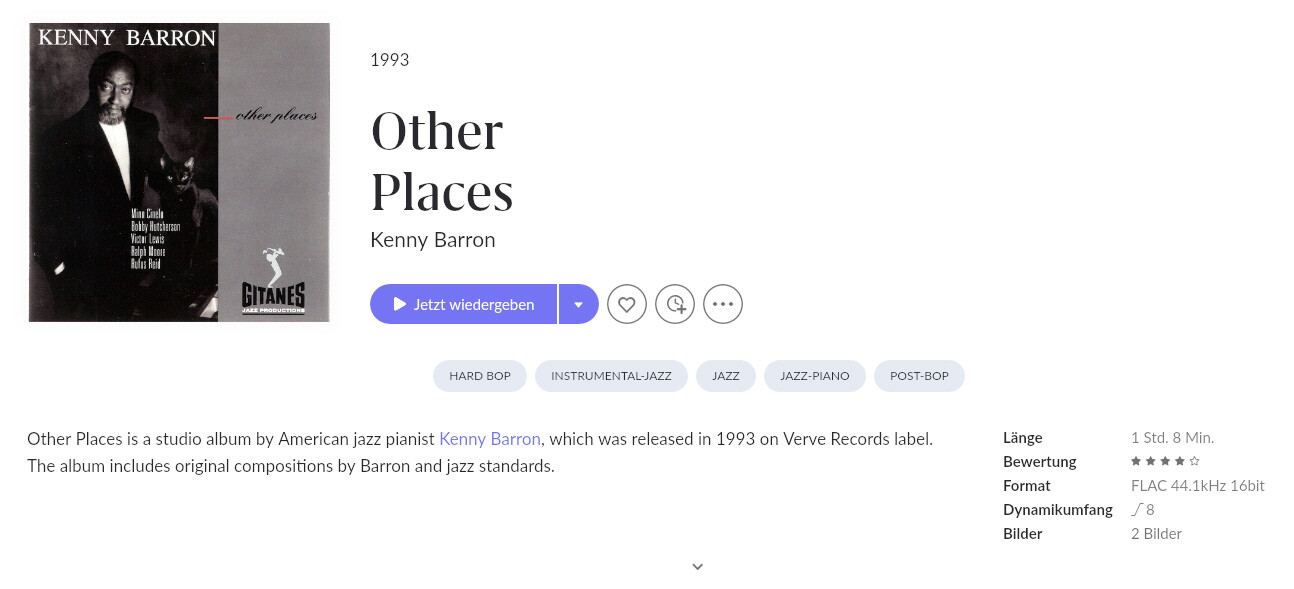Set rating to the fifth star
This screenshot has width=1294, height=589.
click(1194, 461)
